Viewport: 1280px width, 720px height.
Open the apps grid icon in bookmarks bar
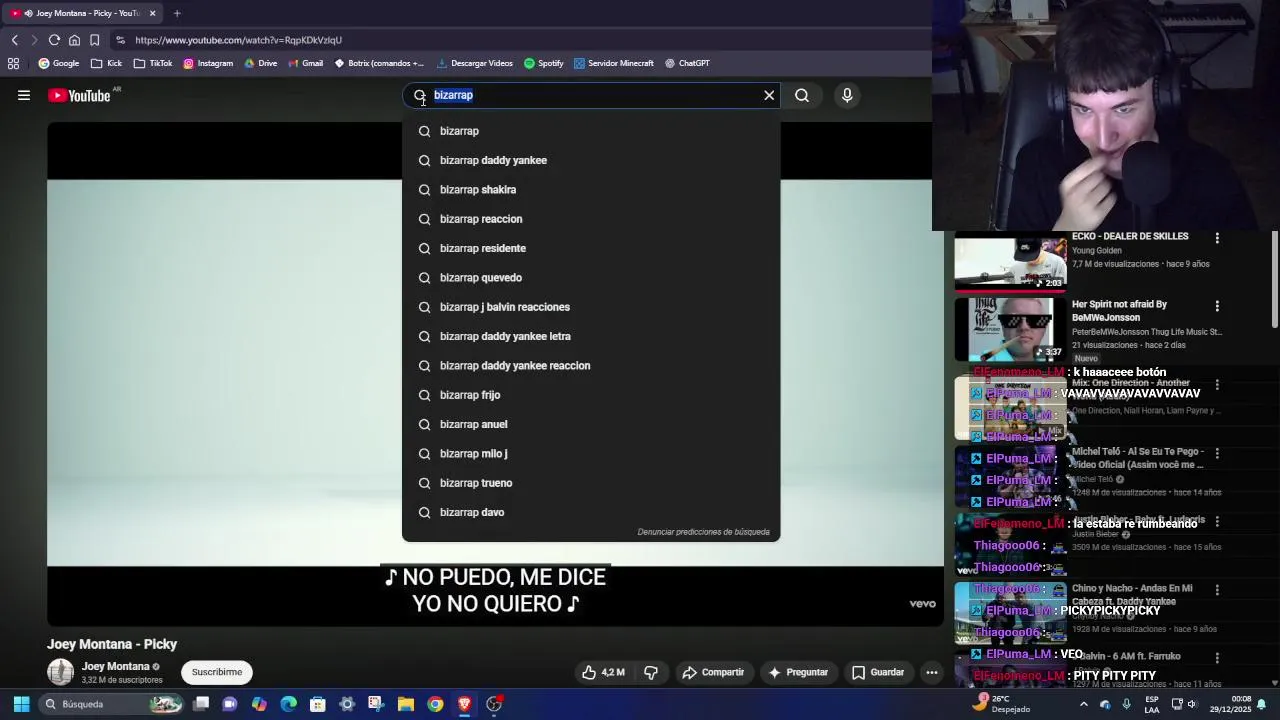click(x=13, y=63)
